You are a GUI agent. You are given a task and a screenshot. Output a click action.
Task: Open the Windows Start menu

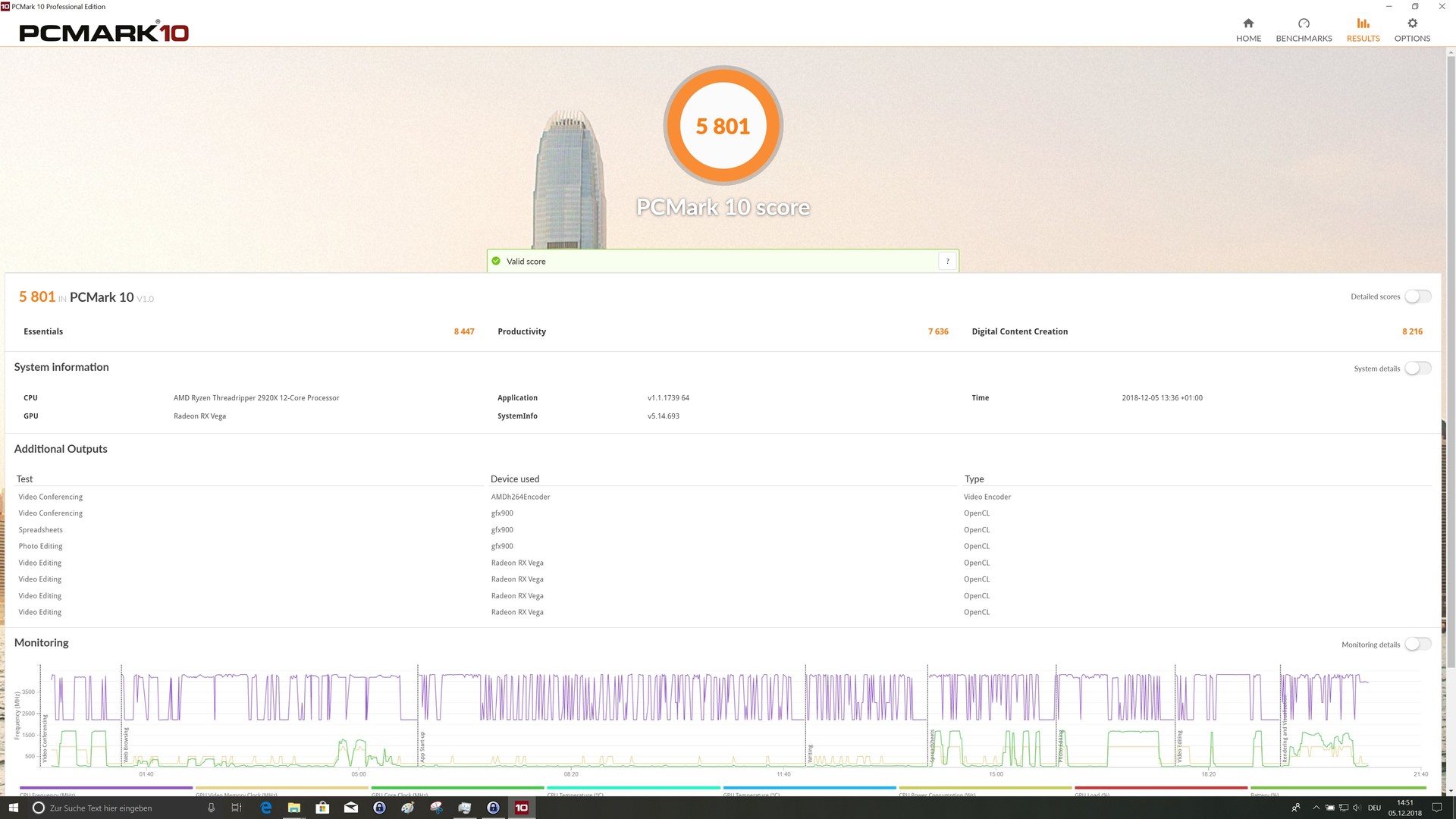click(13, 808)
